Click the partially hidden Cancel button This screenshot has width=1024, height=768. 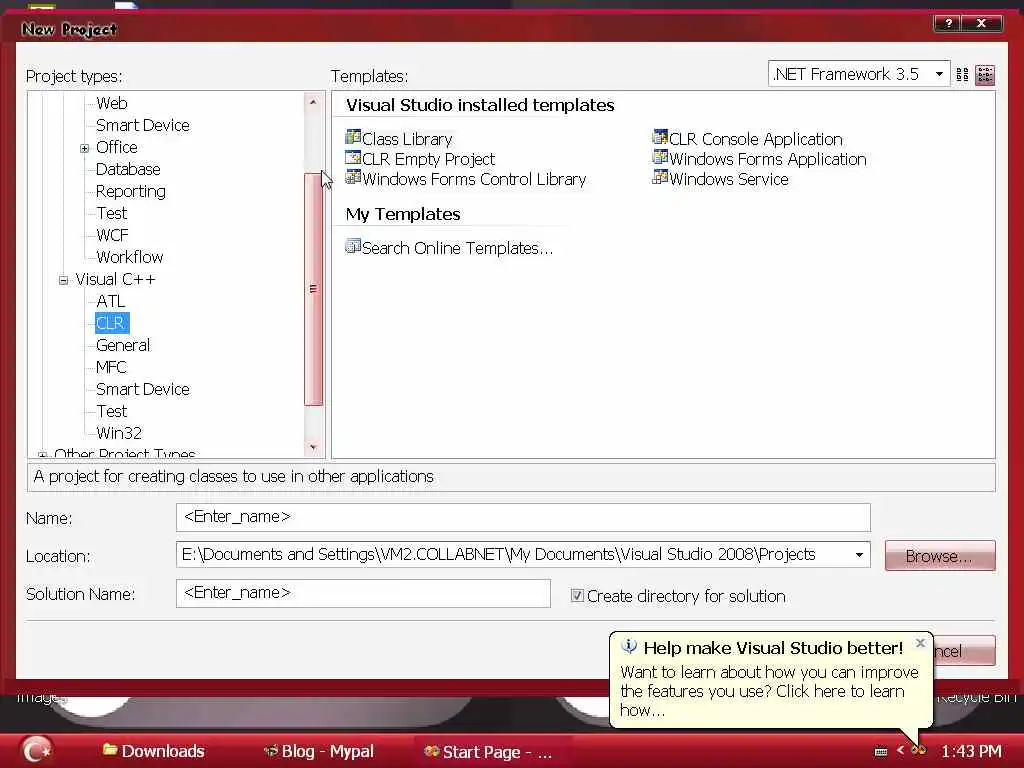[x=964, y=650]
